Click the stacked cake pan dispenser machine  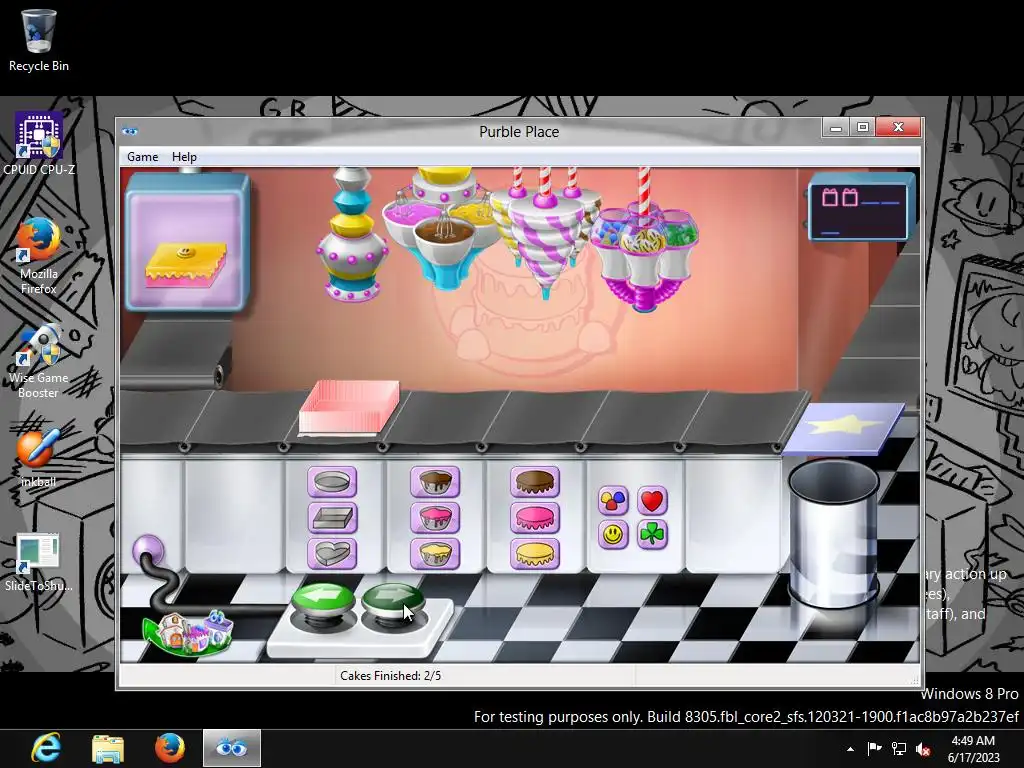353,234
